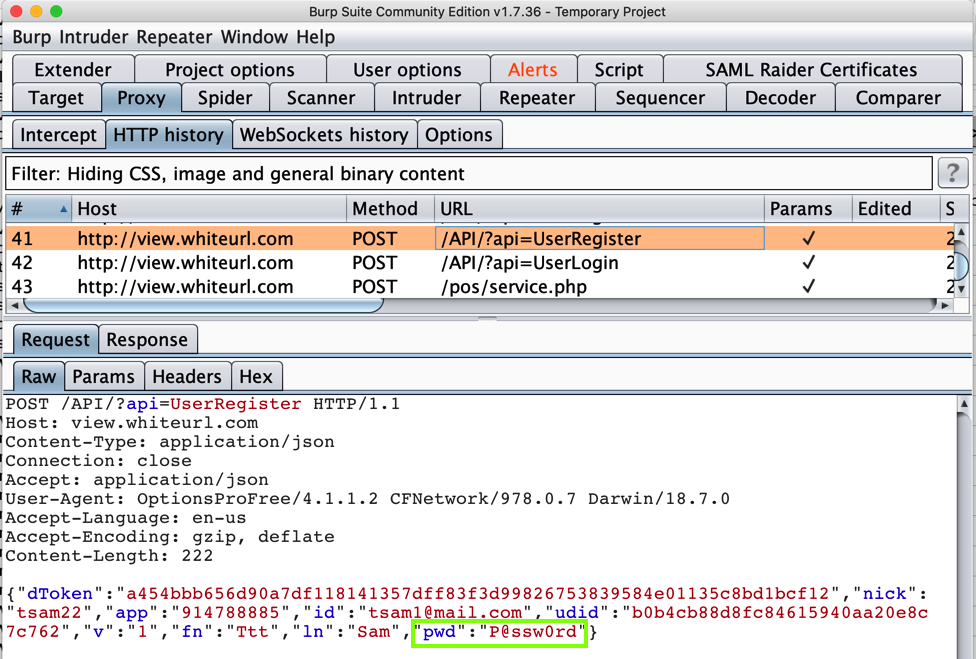976x659 pixels.
Task: Click the Host: view.whiteurl.com header line
Action: click(x=132, y=423)
